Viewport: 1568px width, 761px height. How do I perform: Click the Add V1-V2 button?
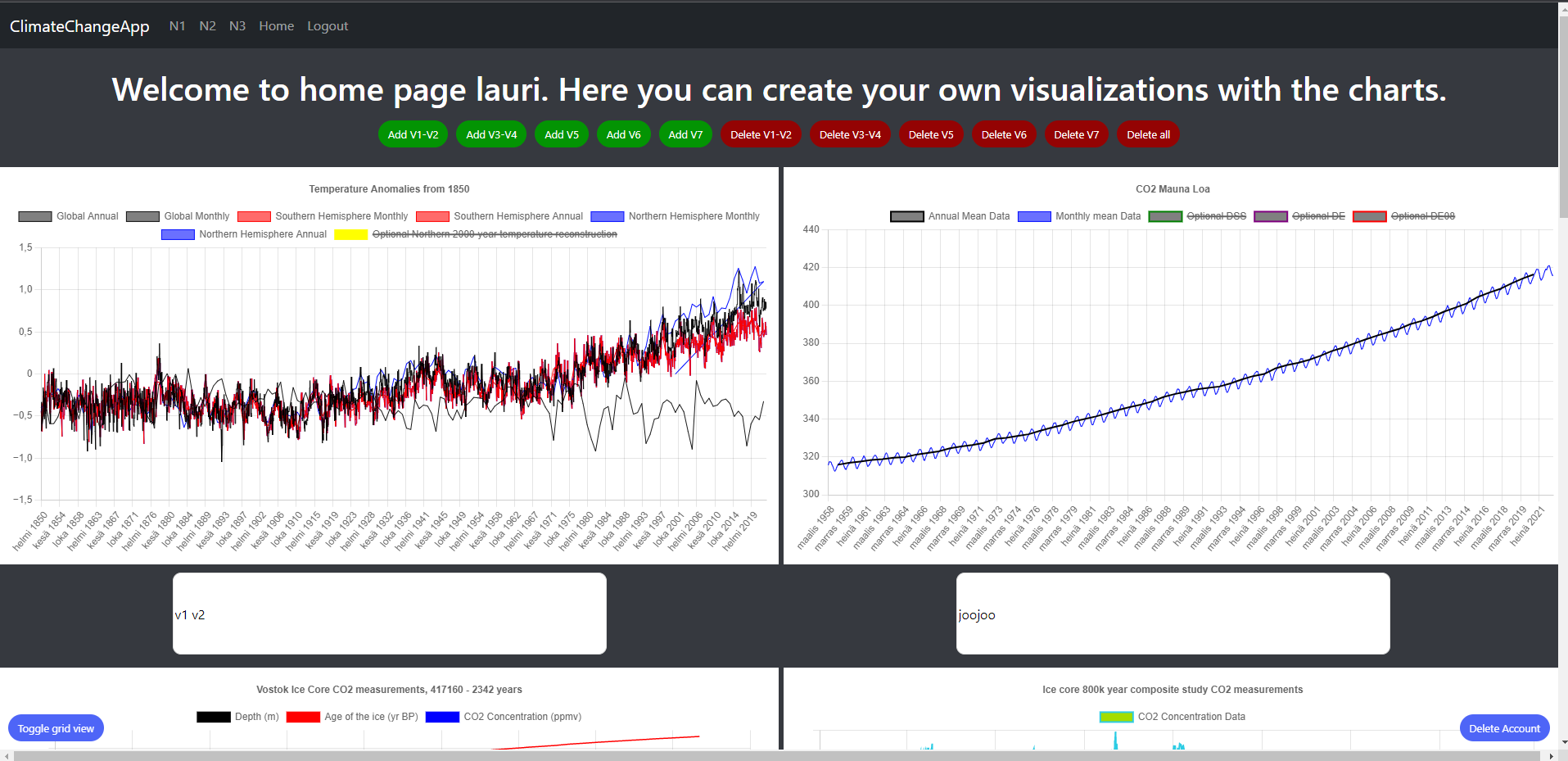[x=413, y=134]
